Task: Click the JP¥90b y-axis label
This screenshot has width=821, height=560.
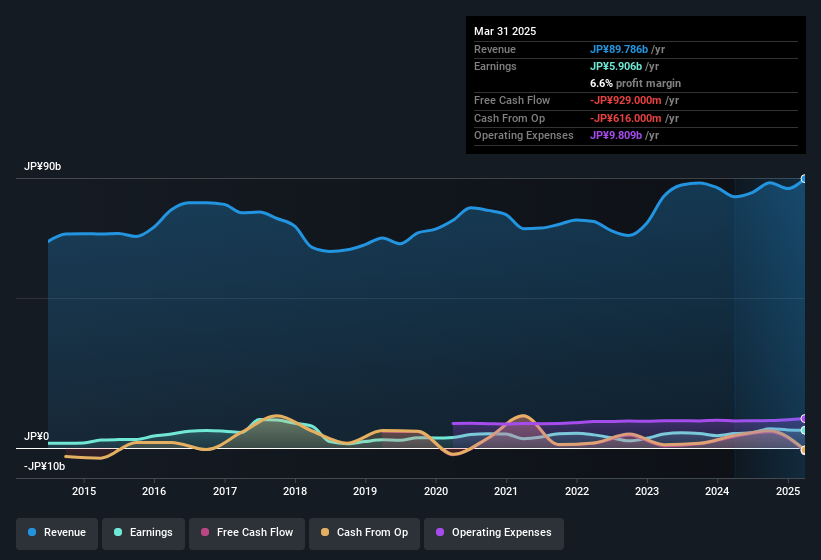Action: click(42, 166)
